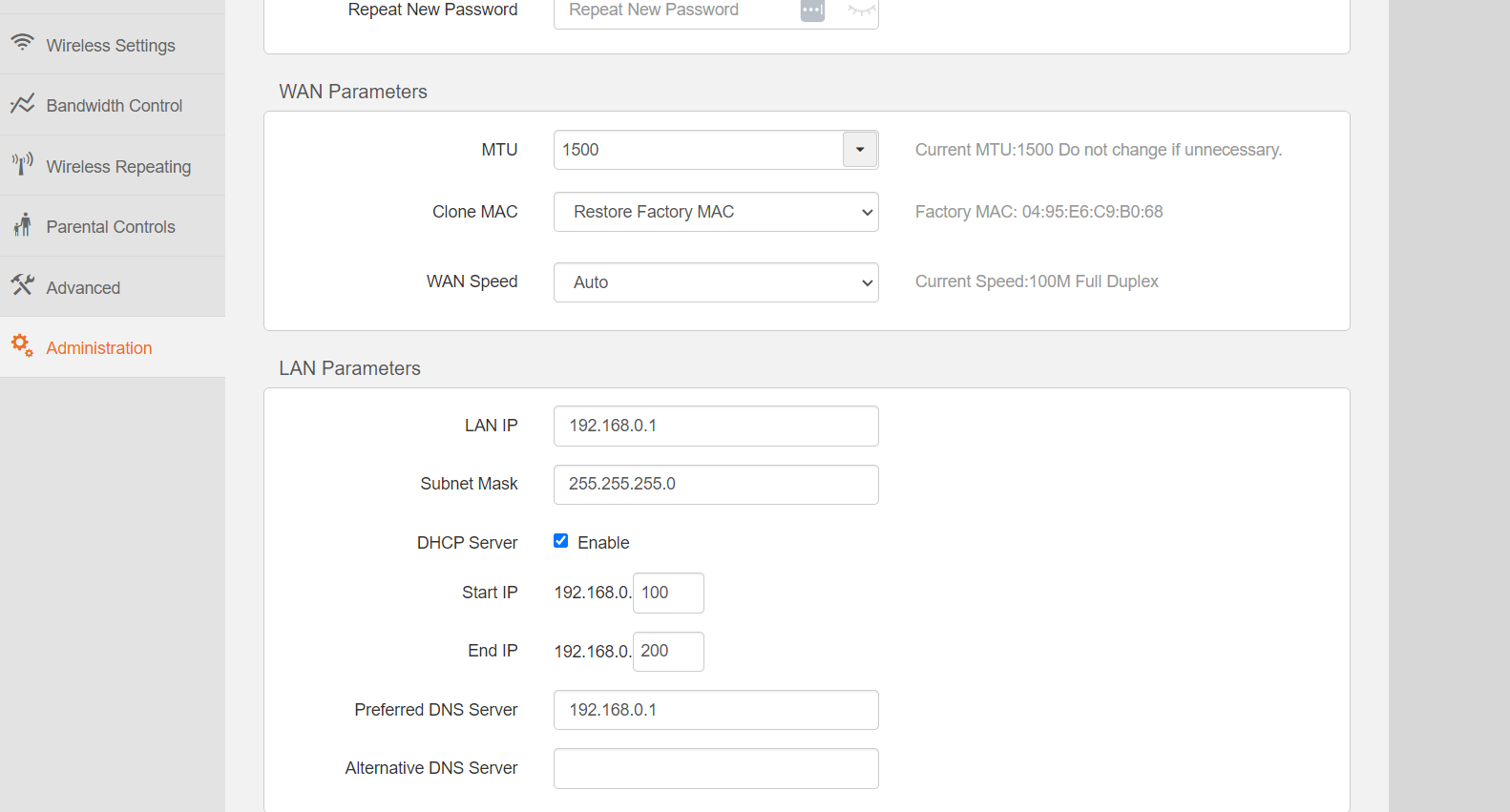Viewport: 1510px width, 812px height.
Task: Click the empty Alternative DNS Server field
Action: [716, 769]
